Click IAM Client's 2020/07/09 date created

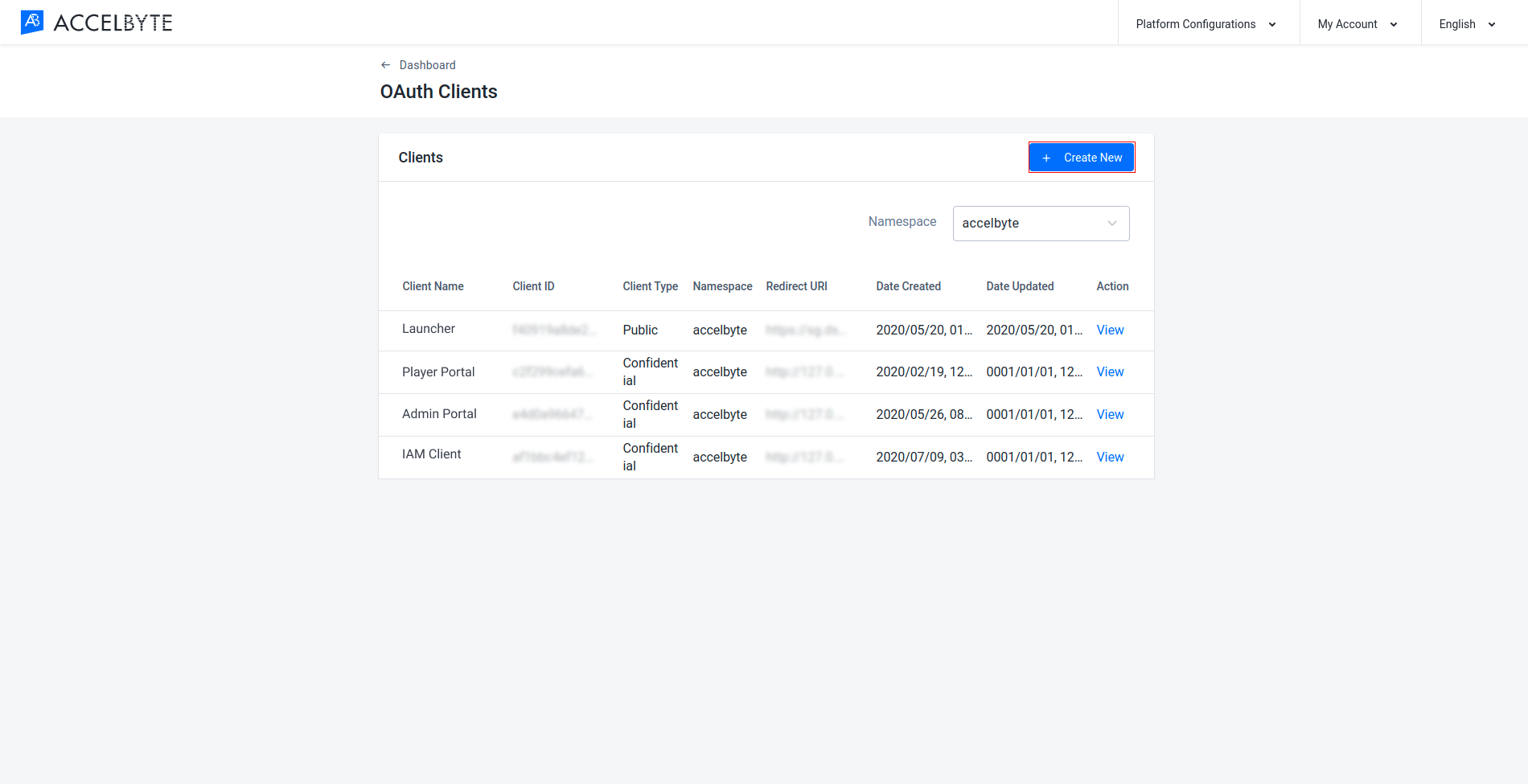[924, 457]
